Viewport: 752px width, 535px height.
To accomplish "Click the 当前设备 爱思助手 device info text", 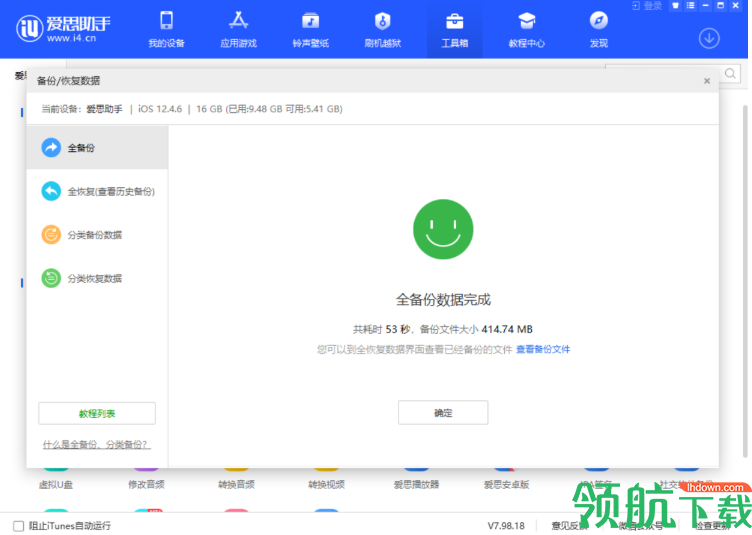I will [82, 109].
